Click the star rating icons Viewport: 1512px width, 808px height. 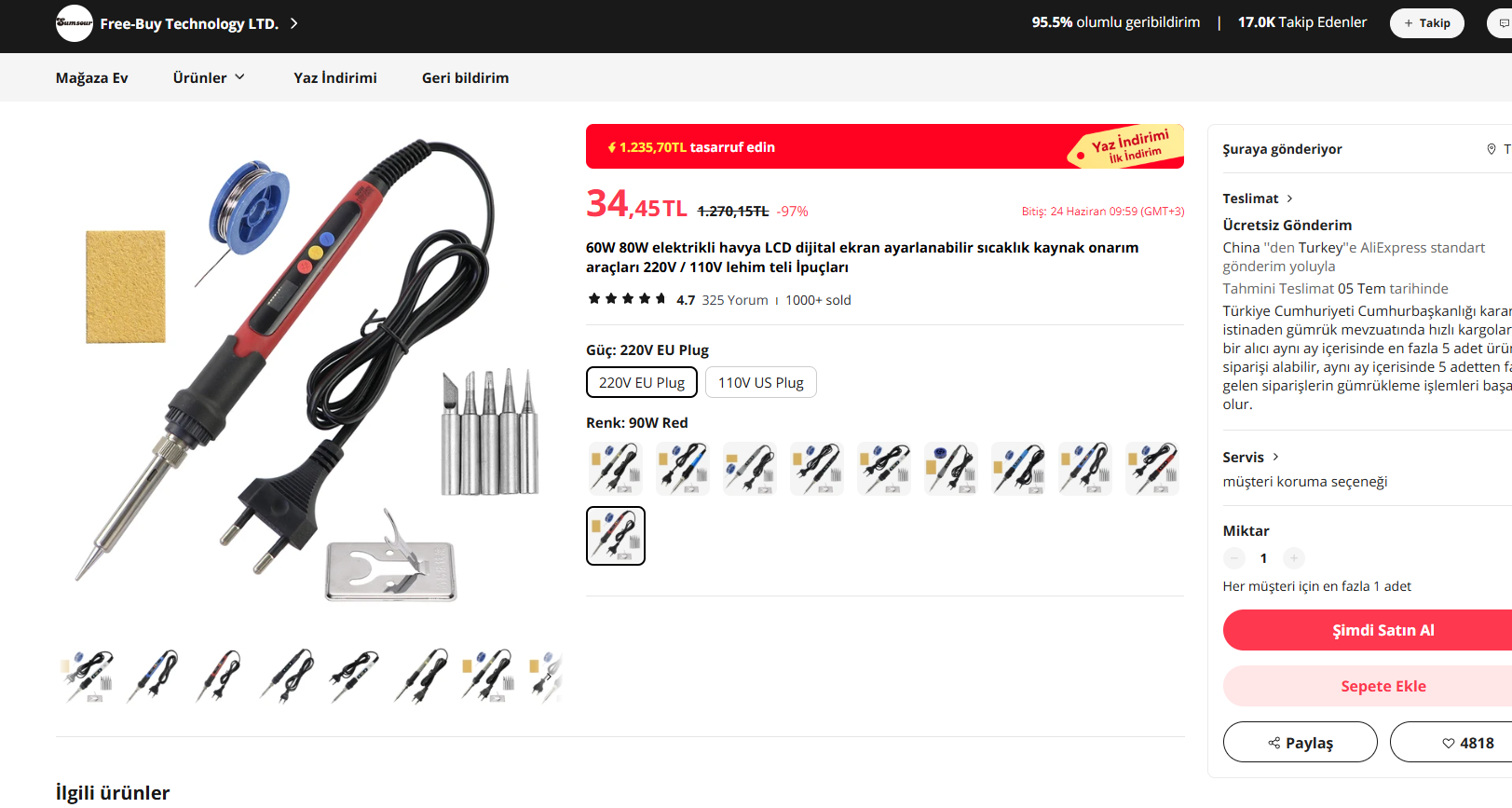(627, 299)
